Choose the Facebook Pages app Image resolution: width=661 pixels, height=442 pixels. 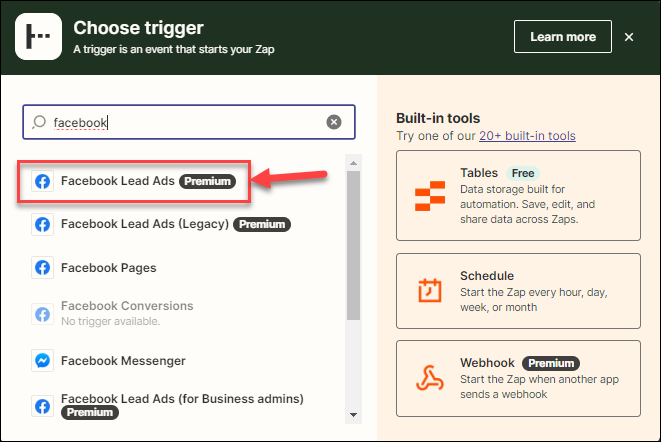tap(94, 267)
